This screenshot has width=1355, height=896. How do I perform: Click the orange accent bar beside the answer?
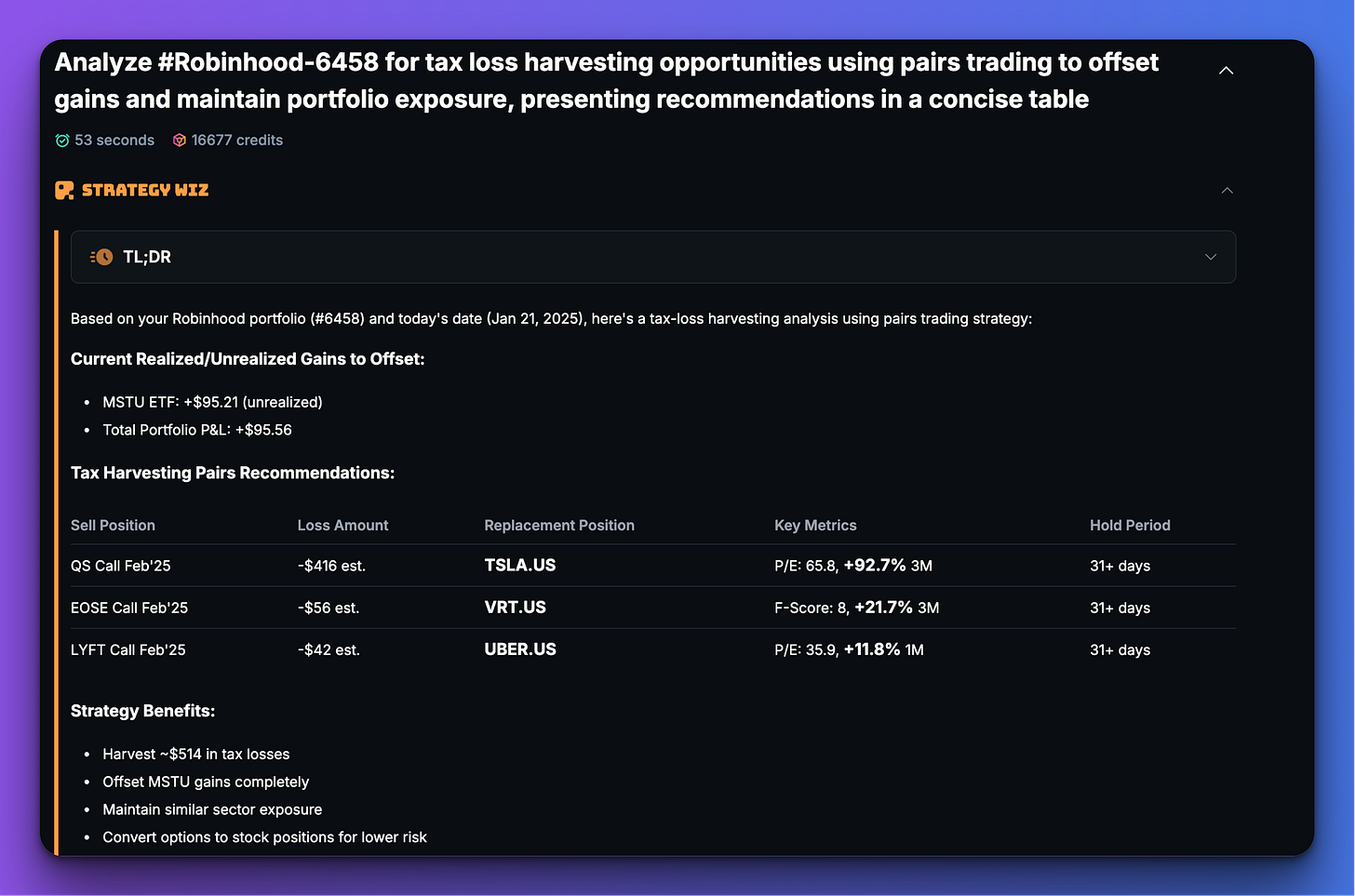click(x=57, y=540)
